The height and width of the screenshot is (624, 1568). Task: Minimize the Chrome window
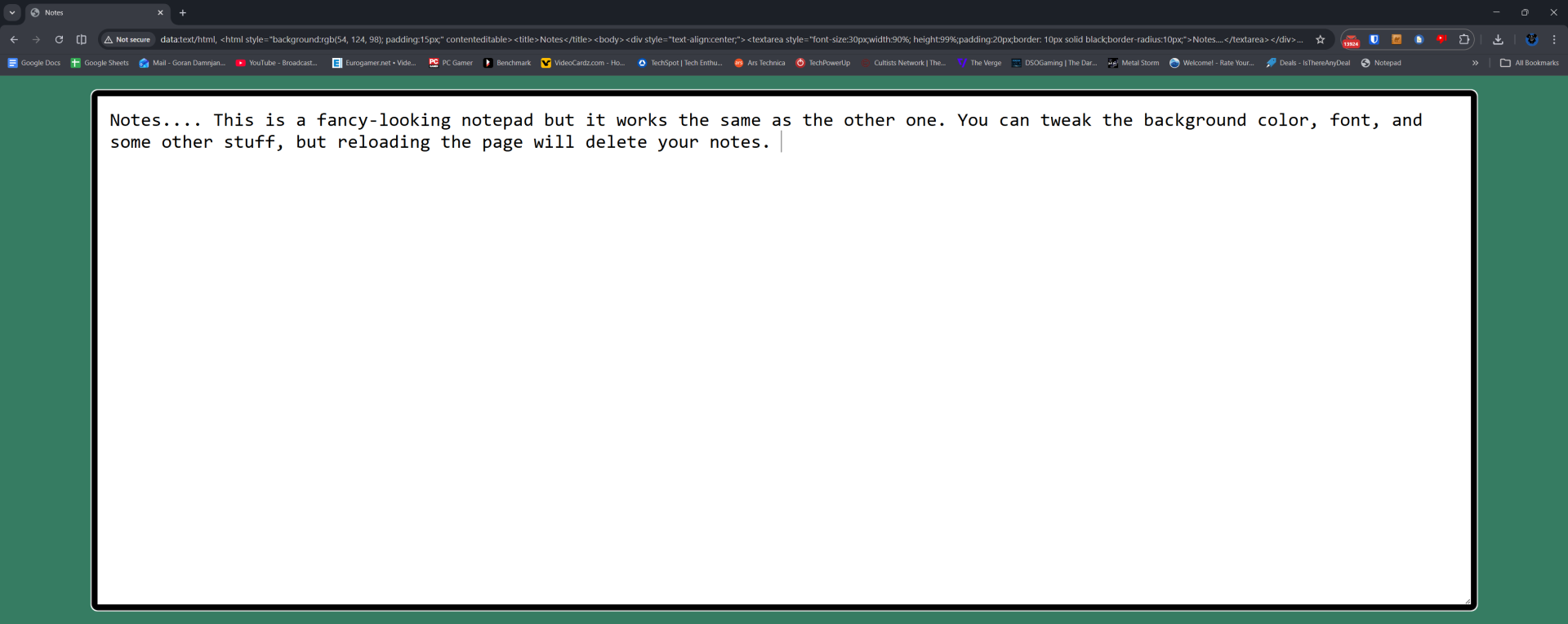pos(1496,12)
